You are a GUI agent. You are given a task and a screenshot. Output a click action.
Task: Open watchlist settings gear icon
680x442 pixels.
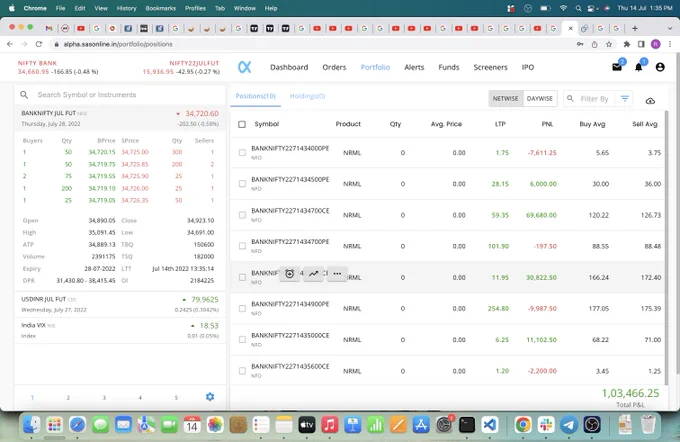pyautogui.click(x=210, y=396)
